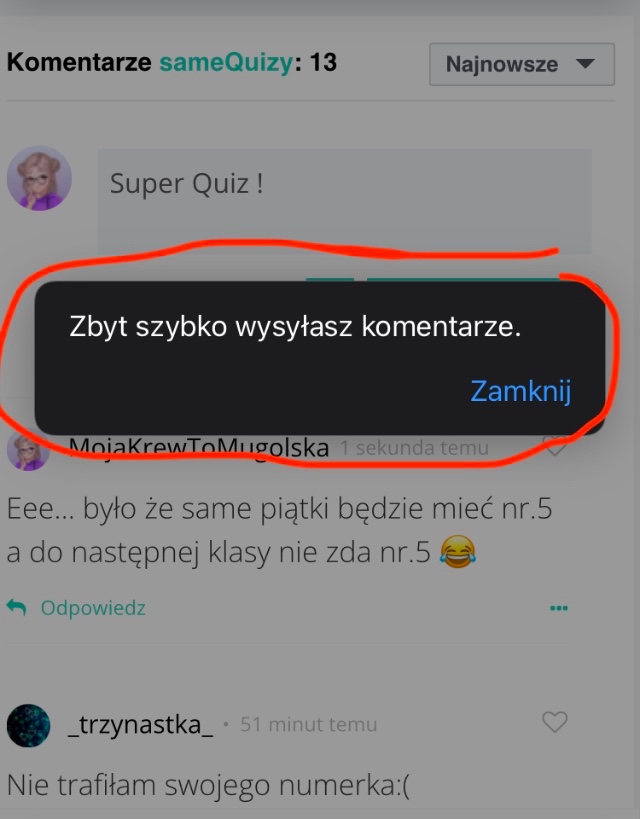
Task: Close the alert with Zamknij
Action: point(520,391)
